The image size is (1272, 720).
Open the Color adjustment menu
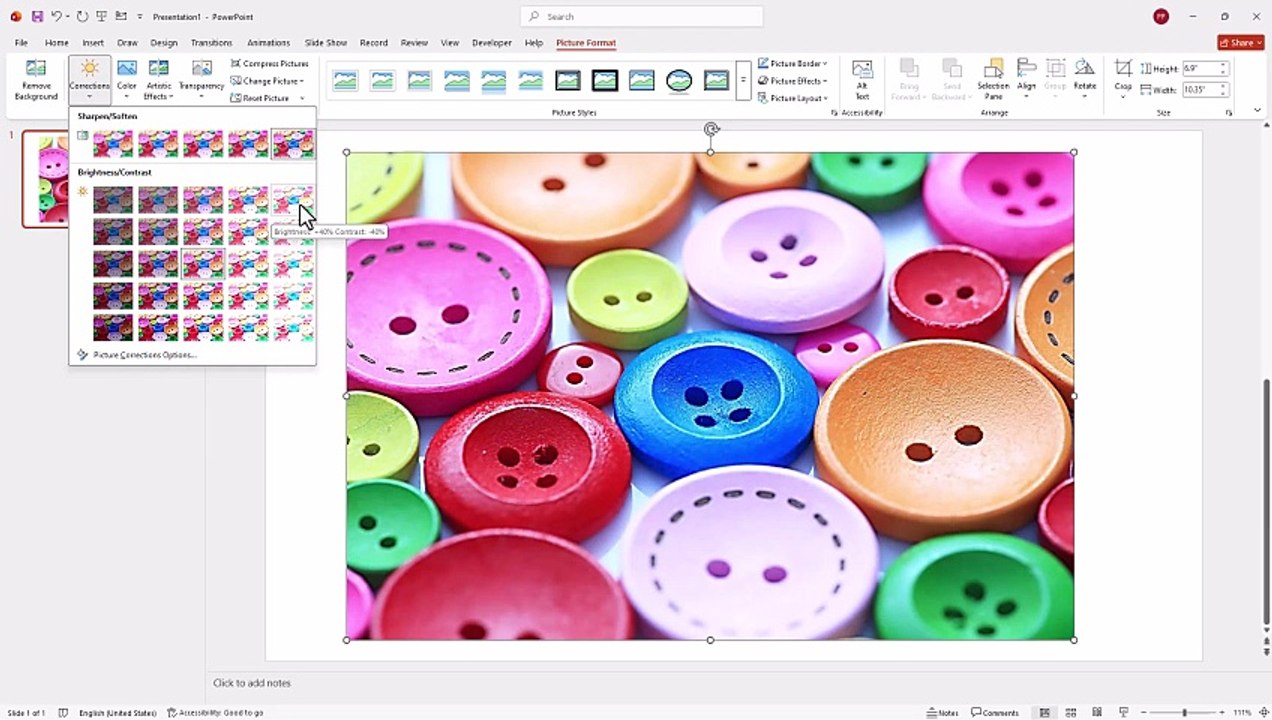pos(126,79)
